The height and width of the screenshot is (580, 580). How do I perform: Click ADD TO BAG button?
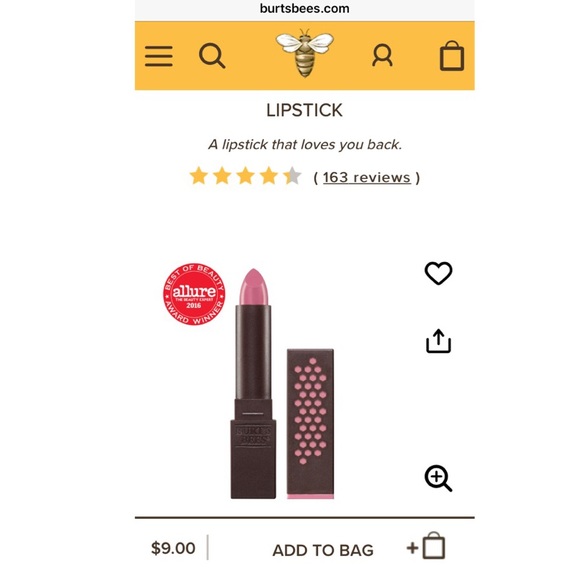click(x=323, y=550)
